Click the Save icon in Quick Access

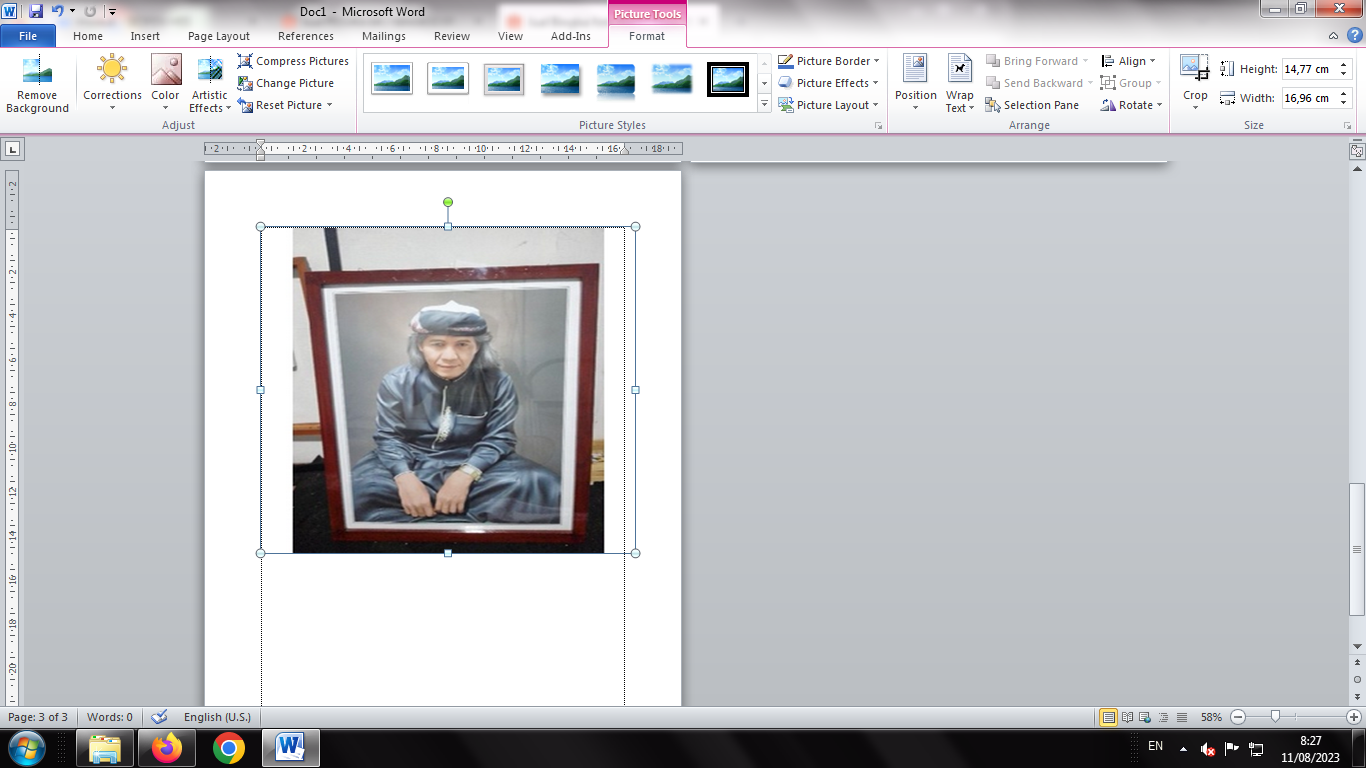[36, 11]
